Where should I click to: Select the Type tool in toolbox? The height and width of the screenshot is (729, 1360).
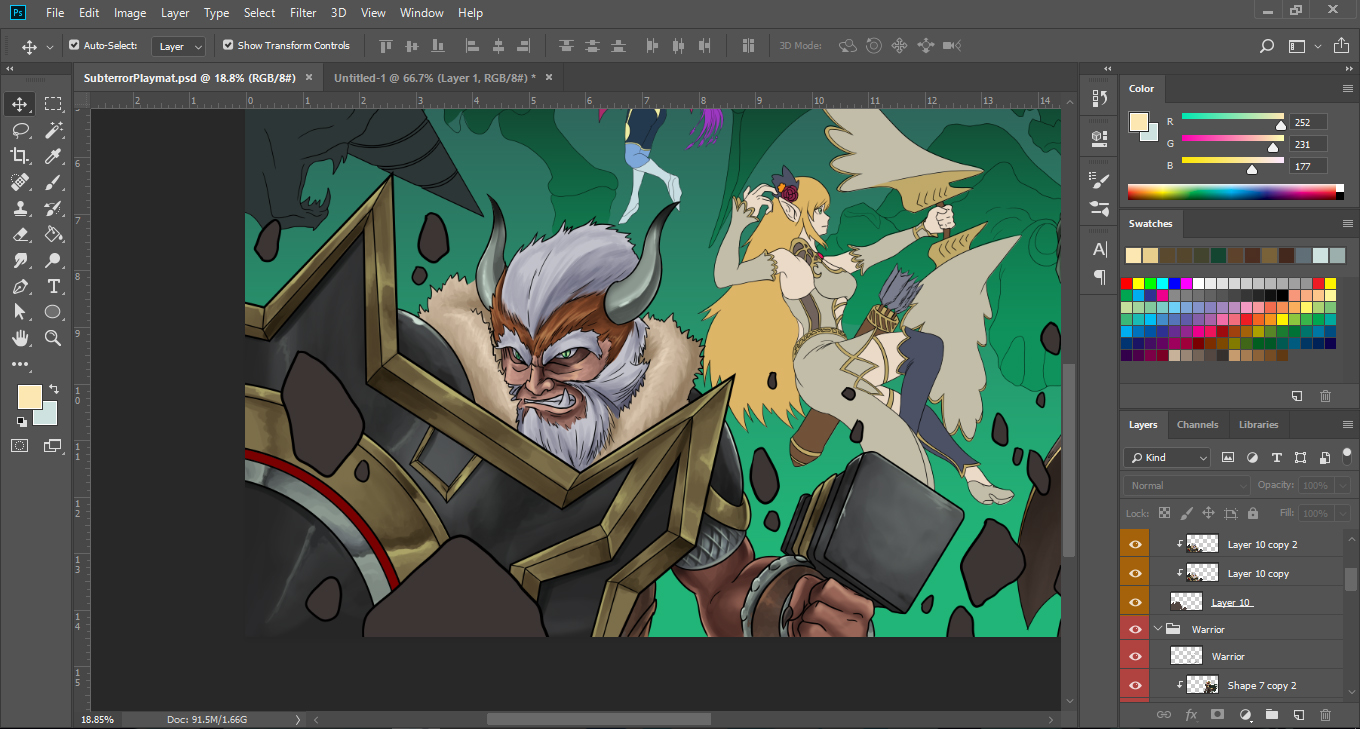point(54,286)
